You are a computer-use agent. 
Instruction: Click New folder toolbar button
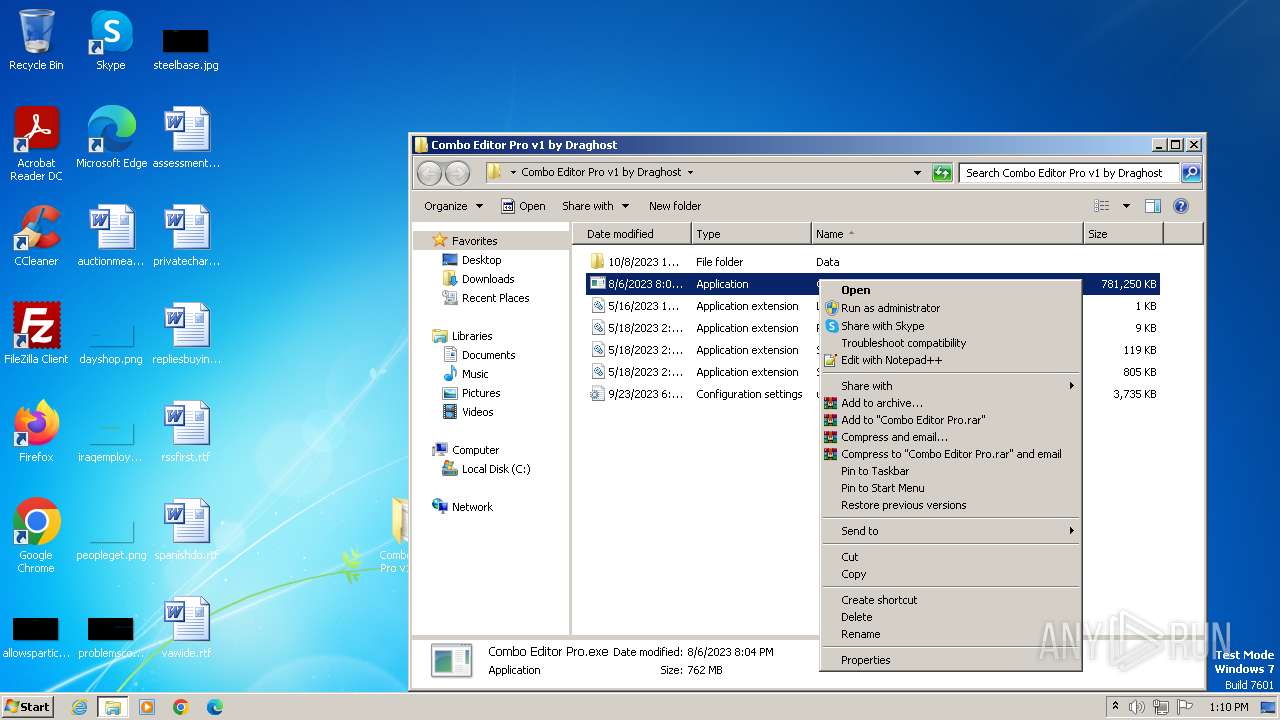coord(675,206)
